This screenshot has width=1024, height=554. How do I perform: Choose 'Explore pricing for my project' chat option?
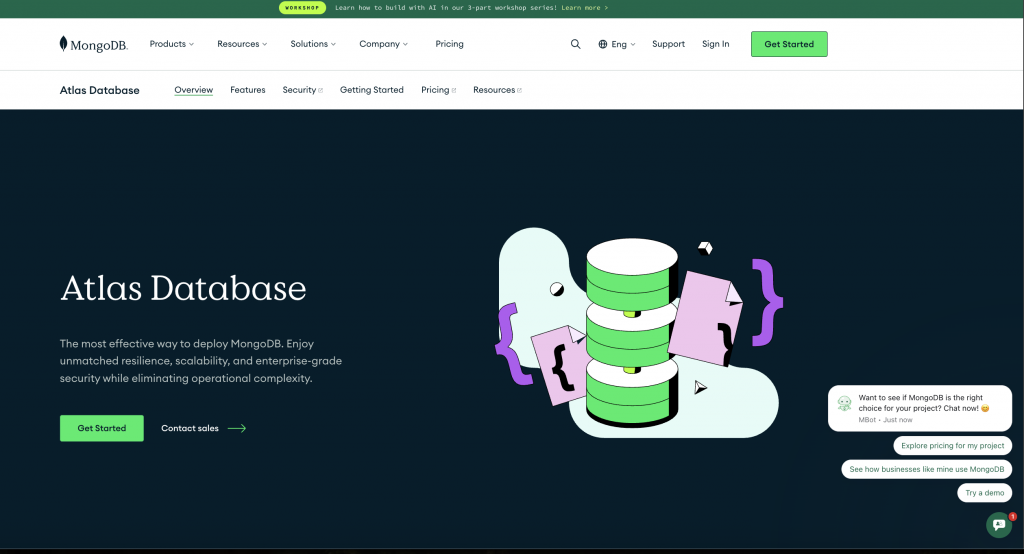[952, 446]
